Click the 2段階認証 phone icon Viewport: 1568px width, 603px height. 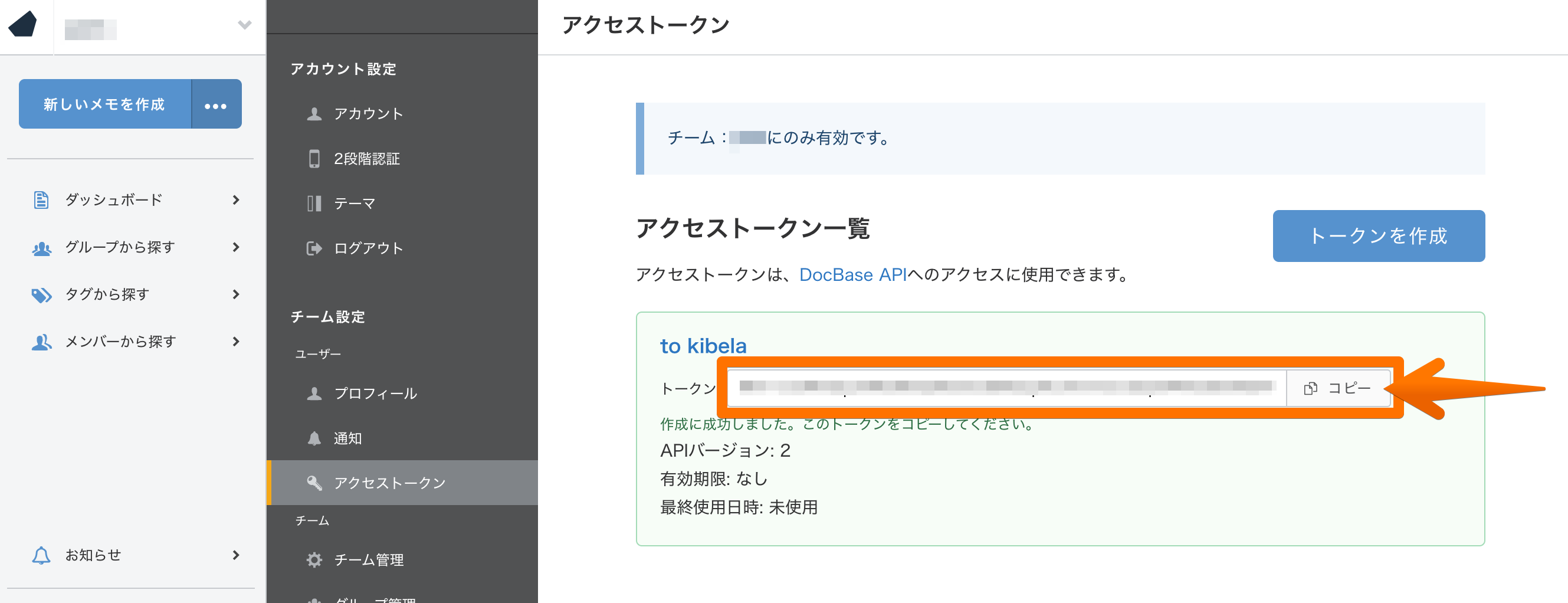point(314,159)
